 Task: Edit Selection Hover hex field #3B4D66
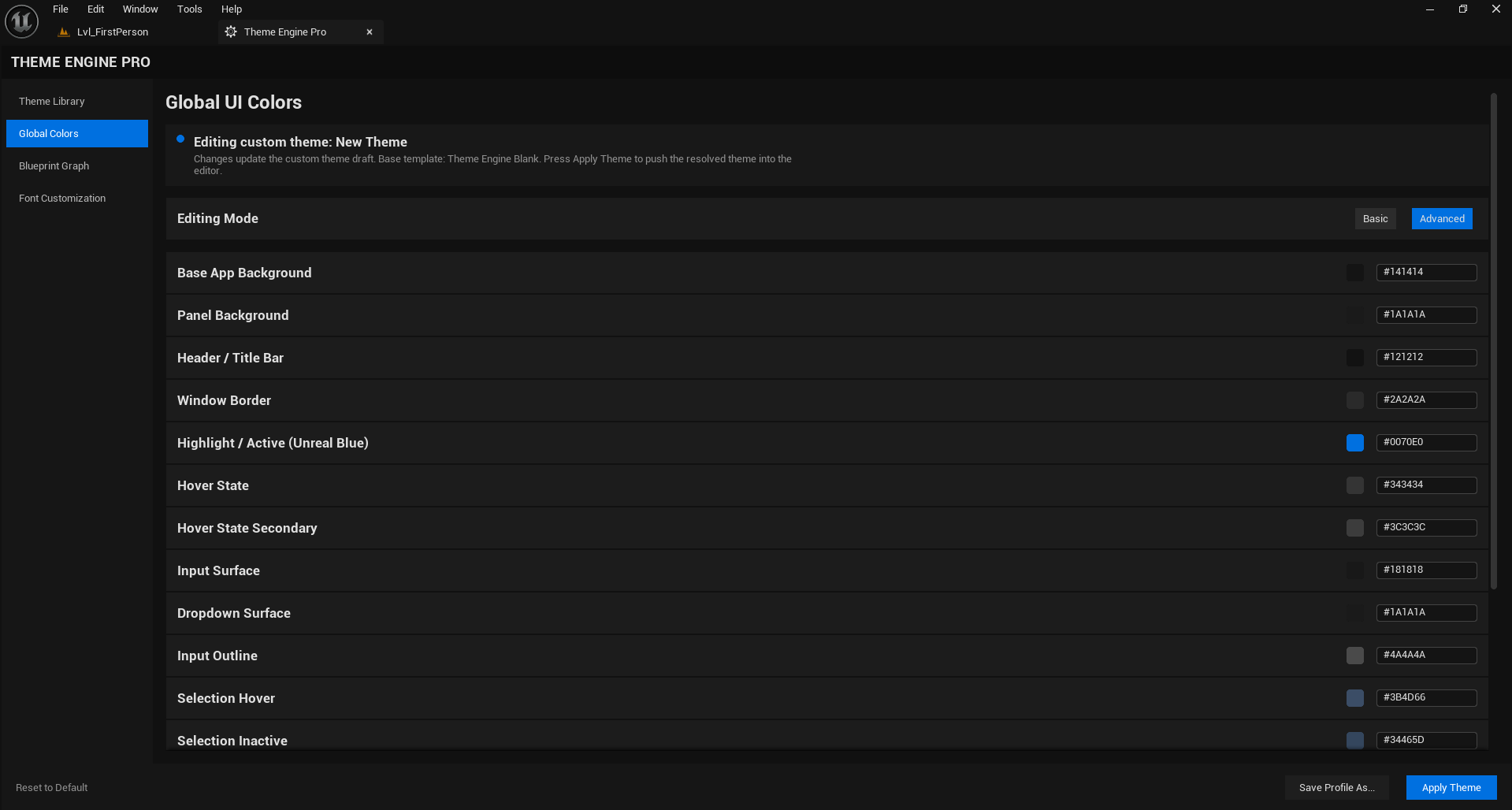(1426, 698)
